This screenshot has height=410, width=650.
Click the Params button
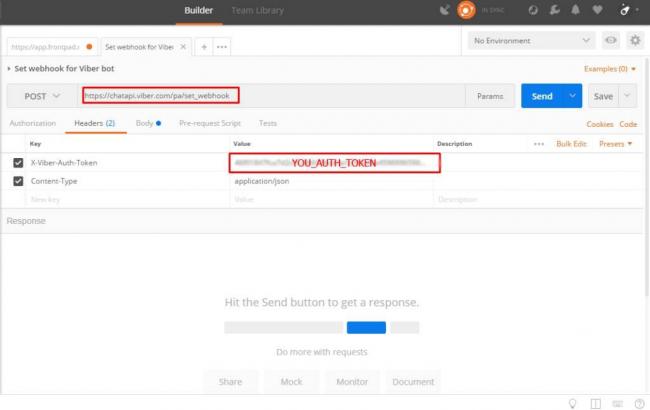(x=490, y=96)
